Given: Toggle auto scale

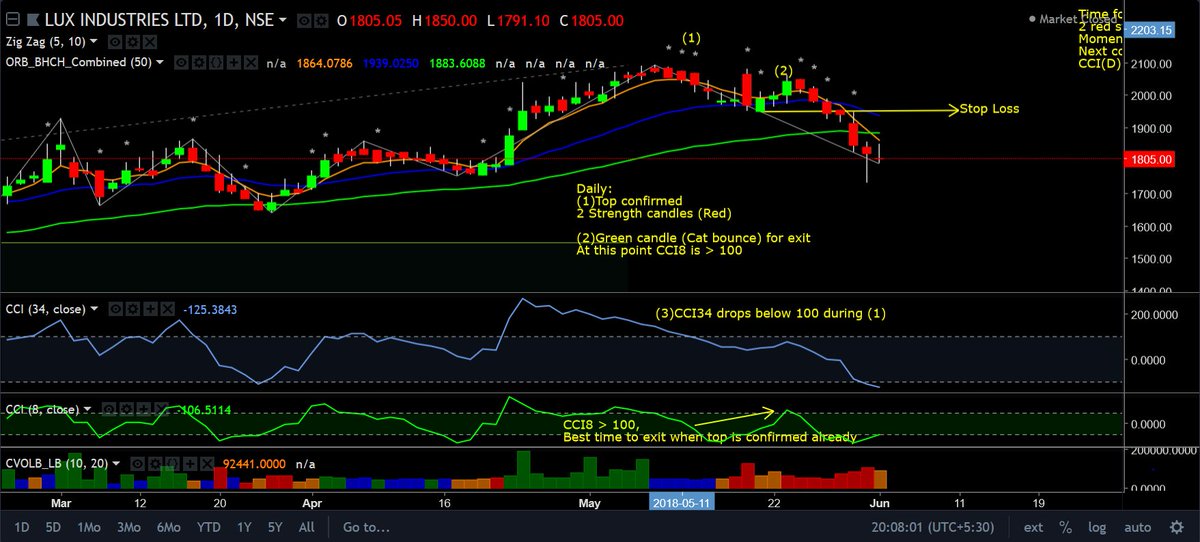Looking at the screenshot, I should (x=1138, y=527).
